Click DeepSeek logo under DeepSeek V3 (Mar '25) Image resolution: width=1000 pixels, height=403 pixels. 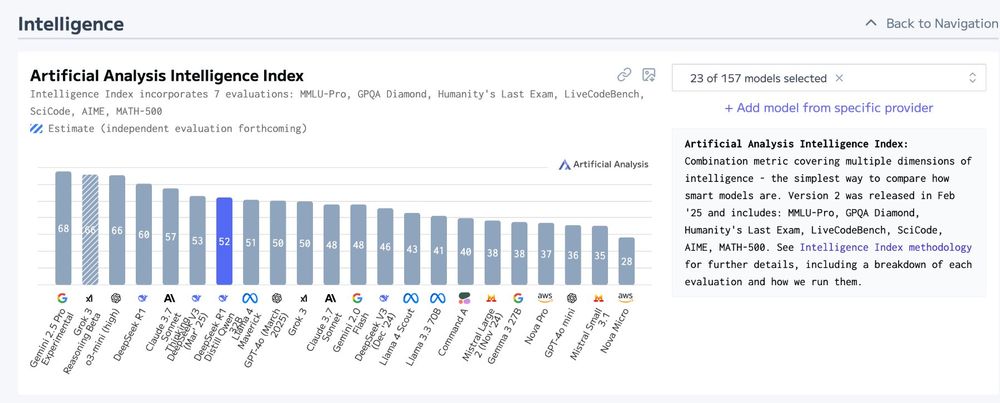tap(196, 298)
